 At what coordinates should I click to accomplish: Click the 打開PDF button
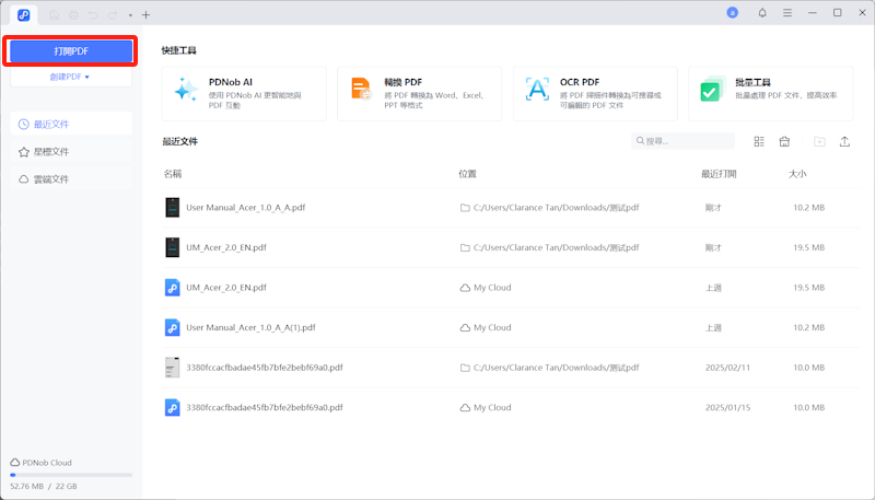[x=70, y=50]
